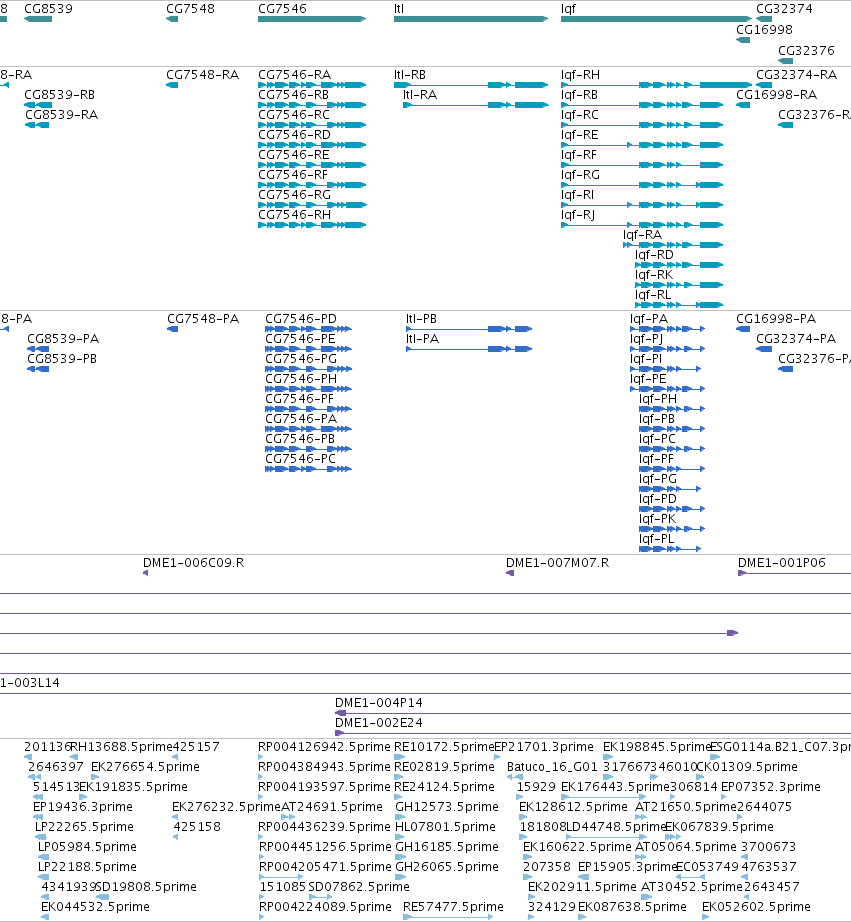851x922 pixels.
Task: Click protein ltl-PA
Action: [423, 339]
